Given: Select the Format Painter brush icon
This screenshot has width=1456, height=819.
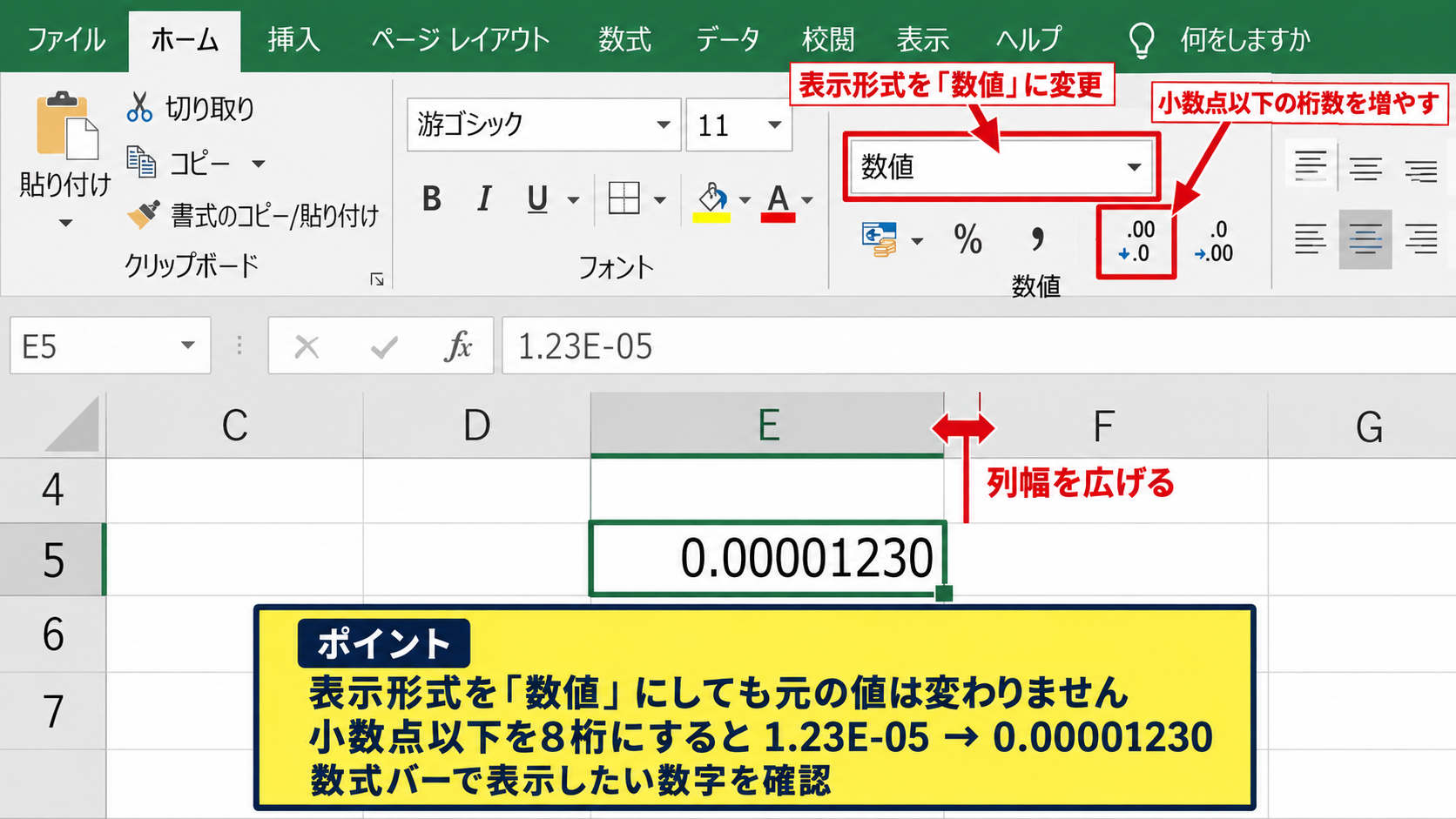Looking at the screenshot, I should [x=144, y=214].
